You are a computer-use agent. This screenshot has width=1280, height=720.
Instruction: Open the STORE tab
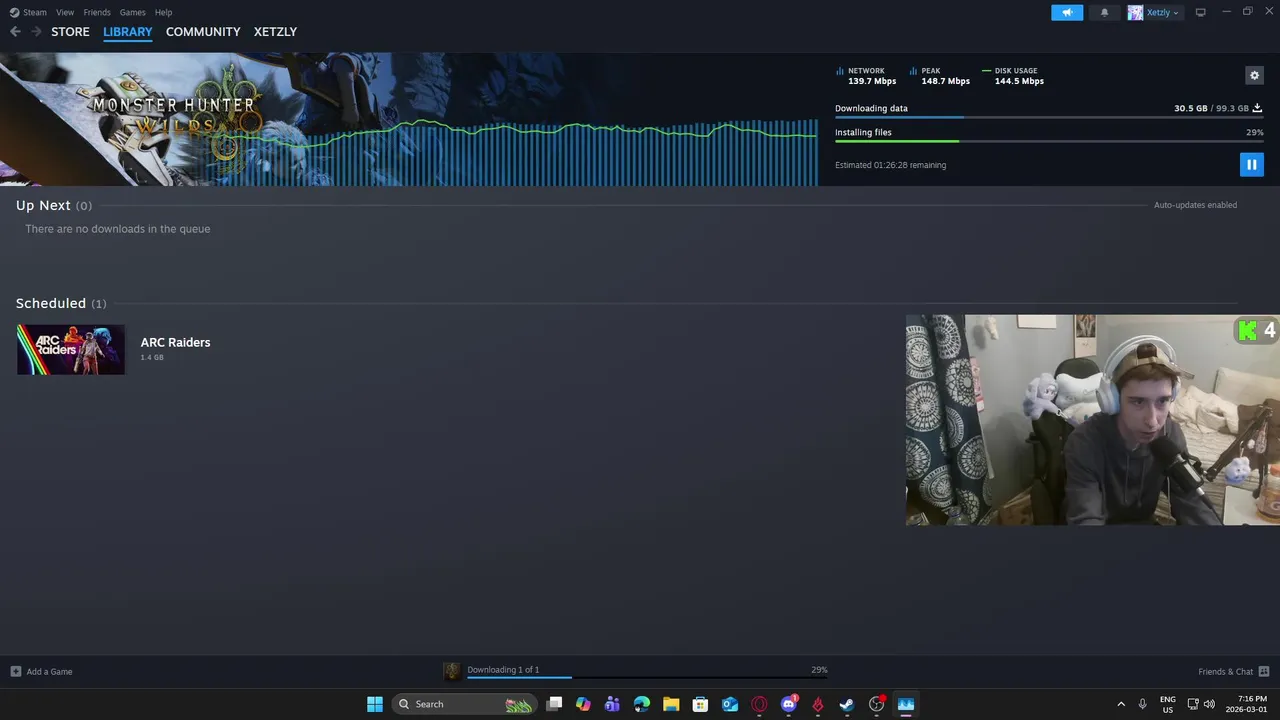tap(70, 32)
